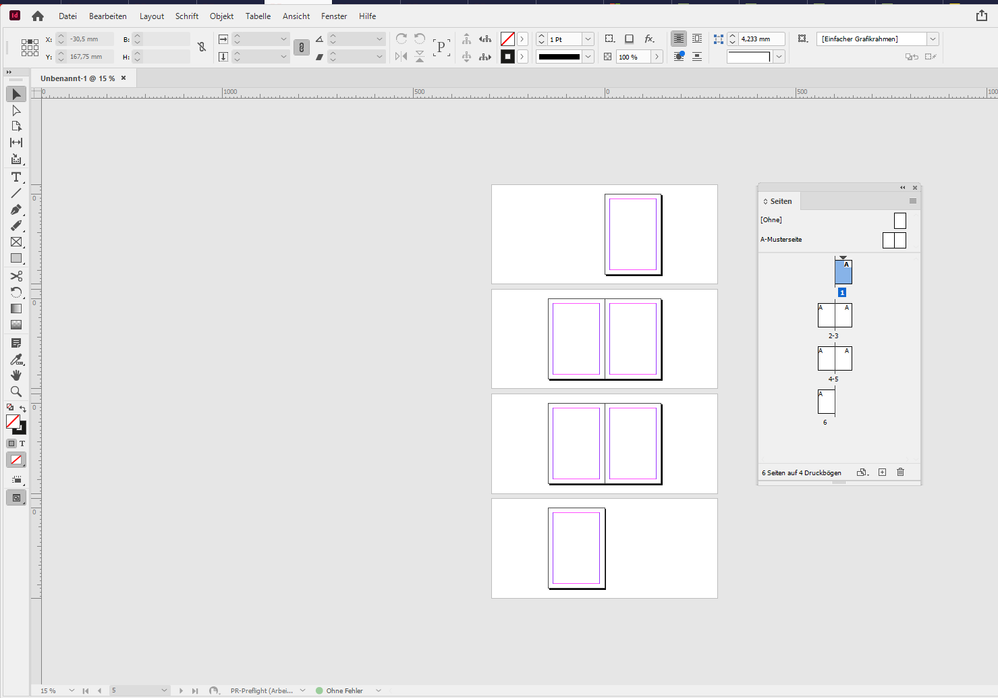Switch to the Unbenannt-1 document tab
998x698 pixels.
point(77,78)
